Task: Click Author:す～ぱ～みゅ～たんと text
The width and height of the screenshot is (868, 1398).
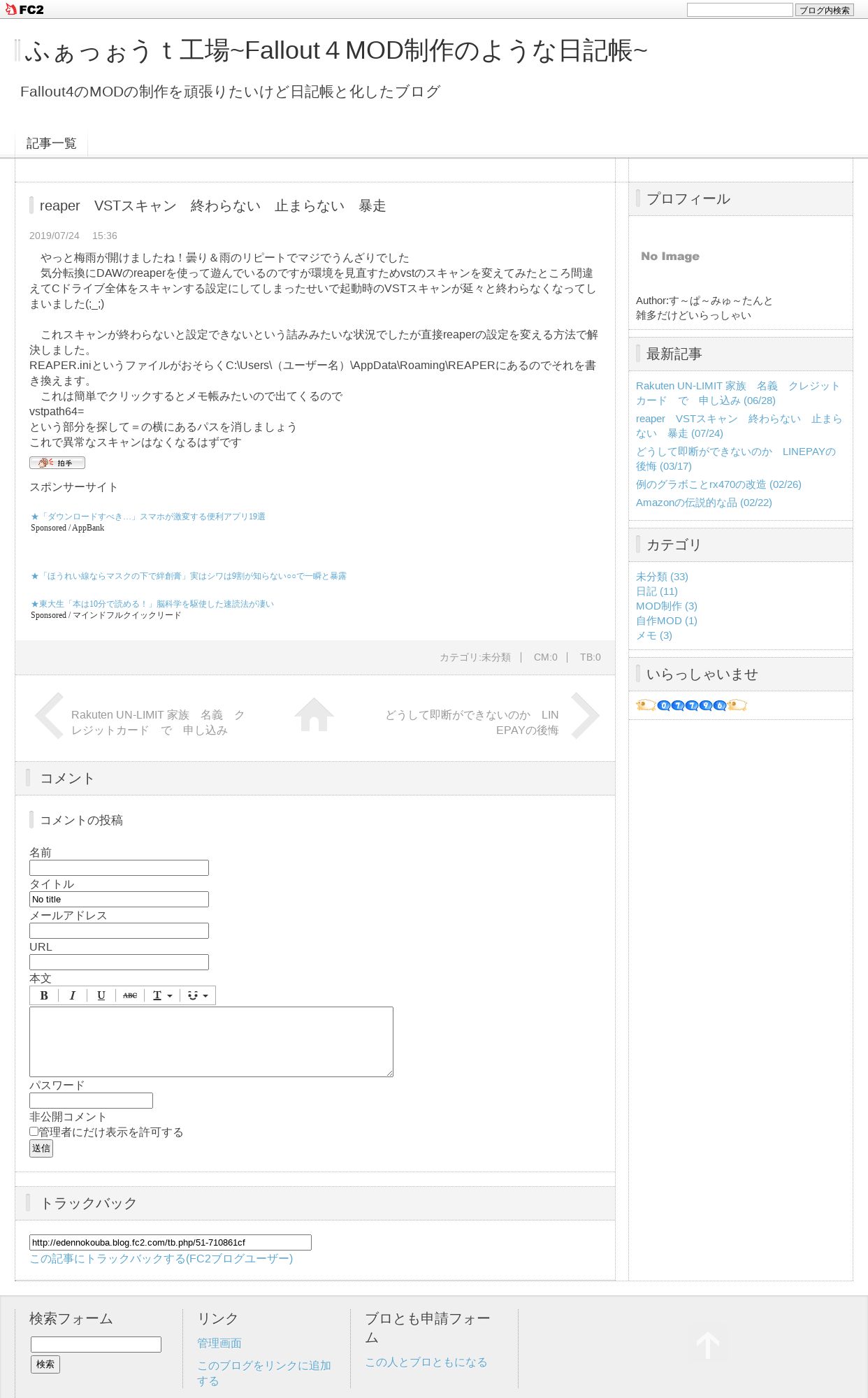Action: tap(704, 301)
